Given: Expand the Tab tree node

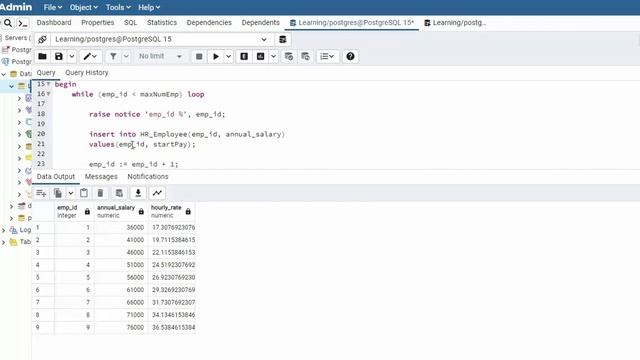Looking at the screenshot, I should [x=4, y=242].
